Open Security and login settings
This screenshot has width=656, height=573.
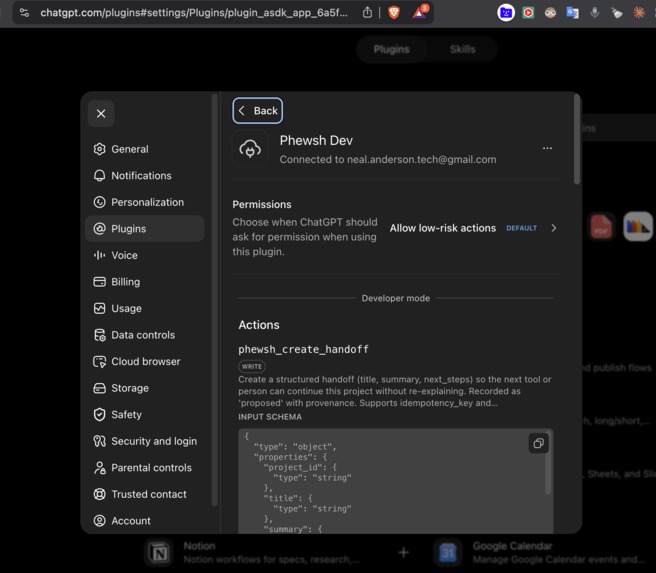click(144, 441)
